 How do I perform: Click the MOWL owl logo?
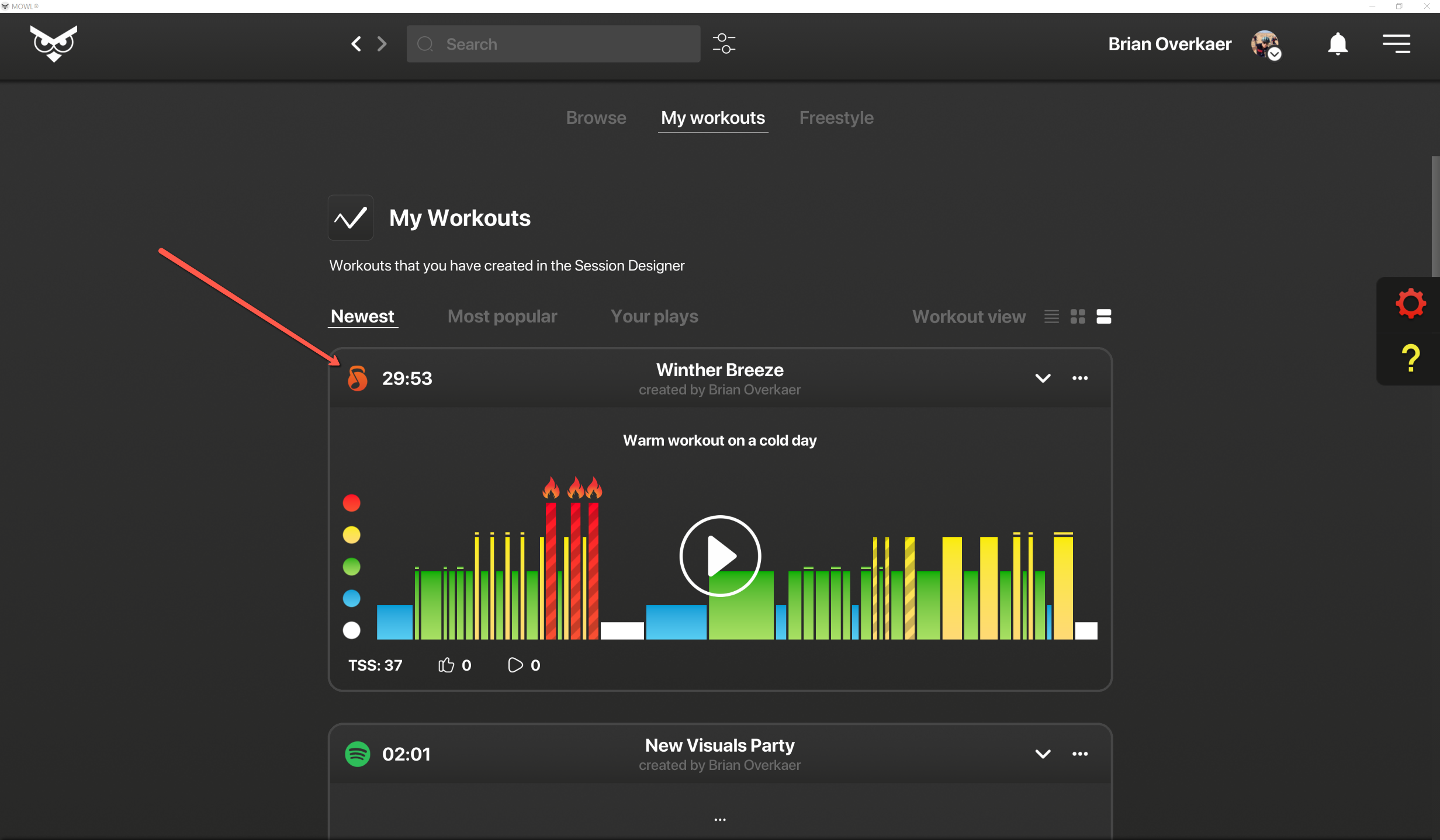[54, 44]
